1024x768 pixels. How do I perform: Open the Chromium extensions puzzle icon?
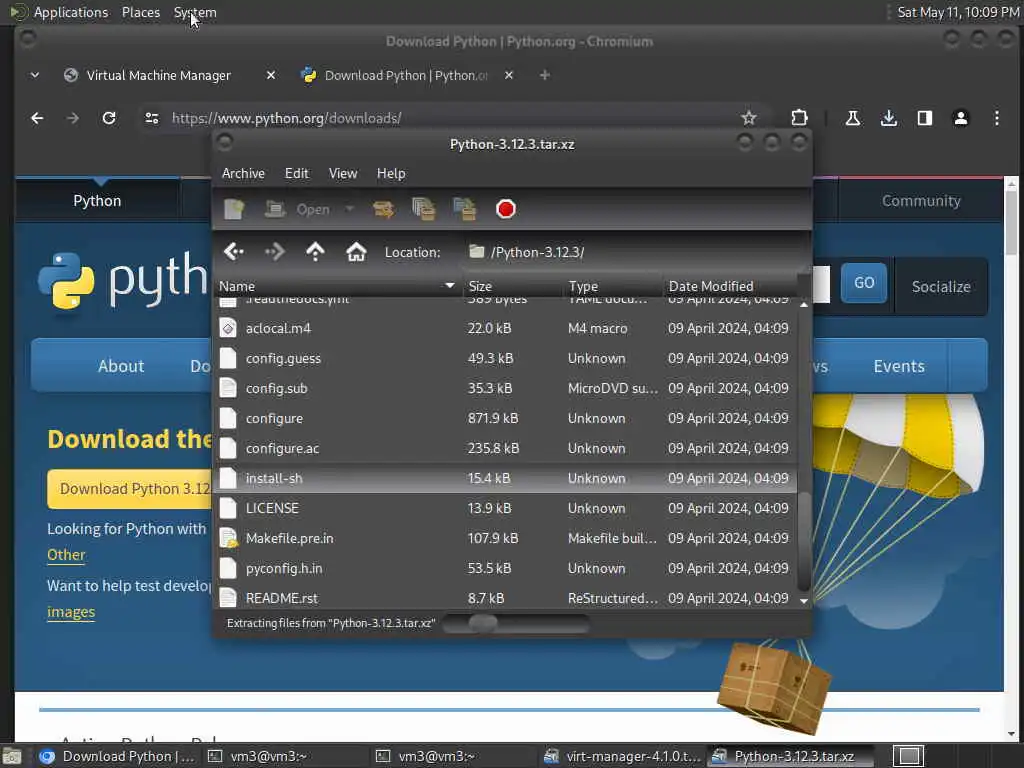pyautogui.click(x=799, y=118)
